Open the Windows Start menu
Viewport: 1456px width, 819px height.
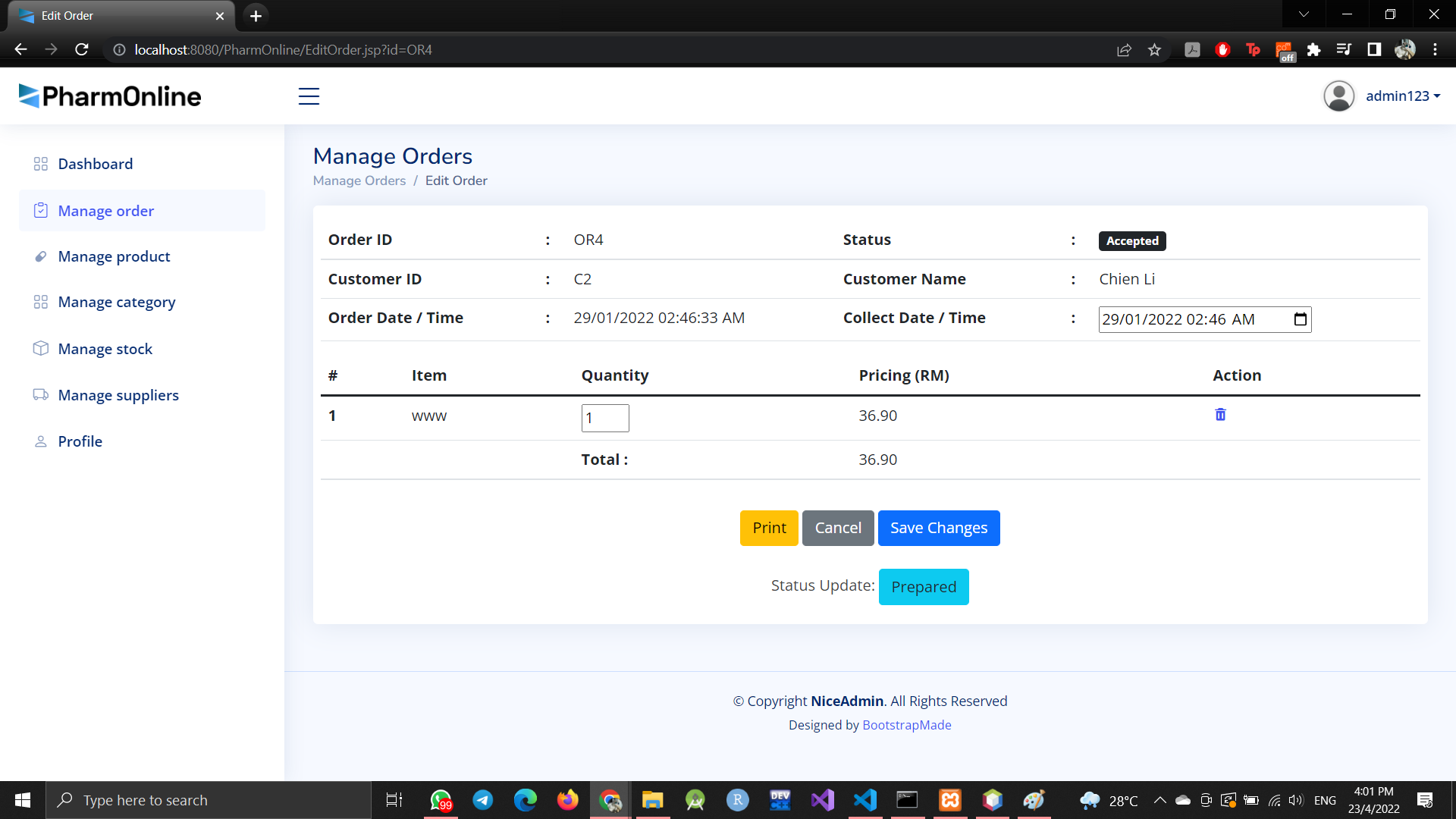[x=23, y=800]
